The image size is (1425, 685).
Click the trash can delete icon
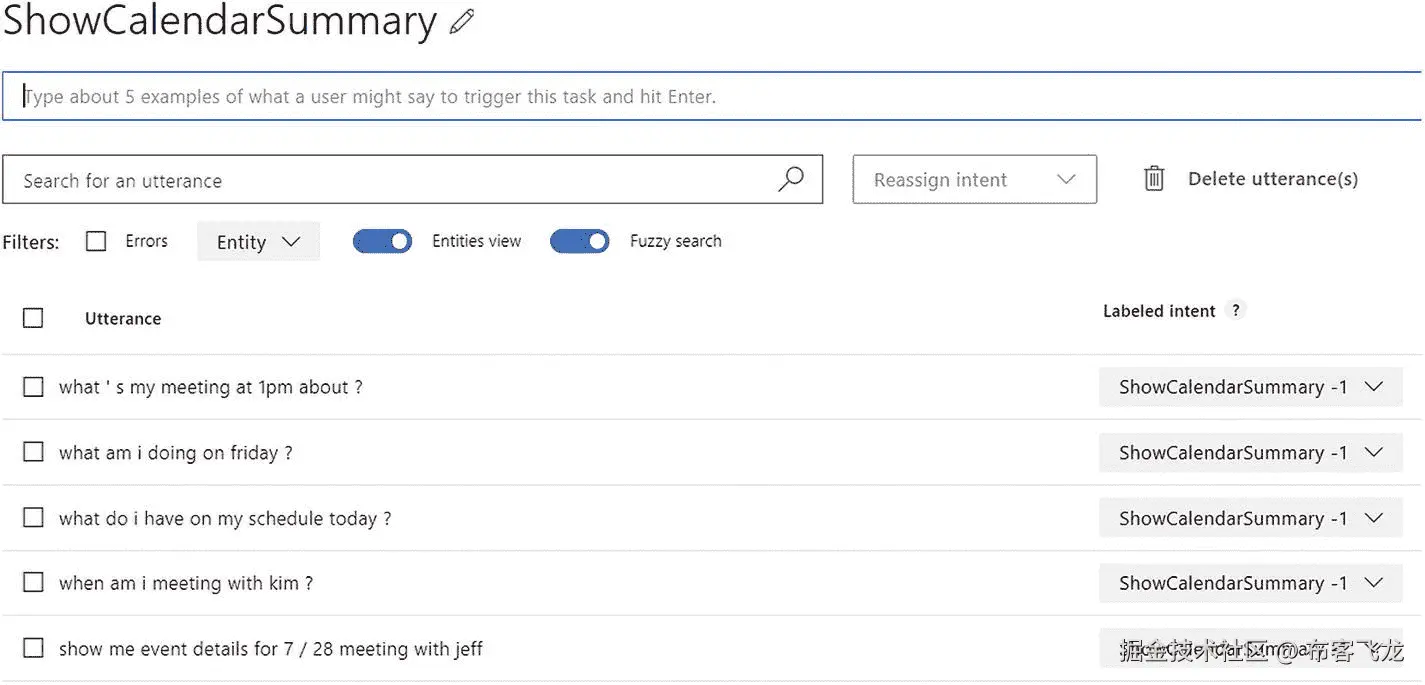[x=1154, y=179]
